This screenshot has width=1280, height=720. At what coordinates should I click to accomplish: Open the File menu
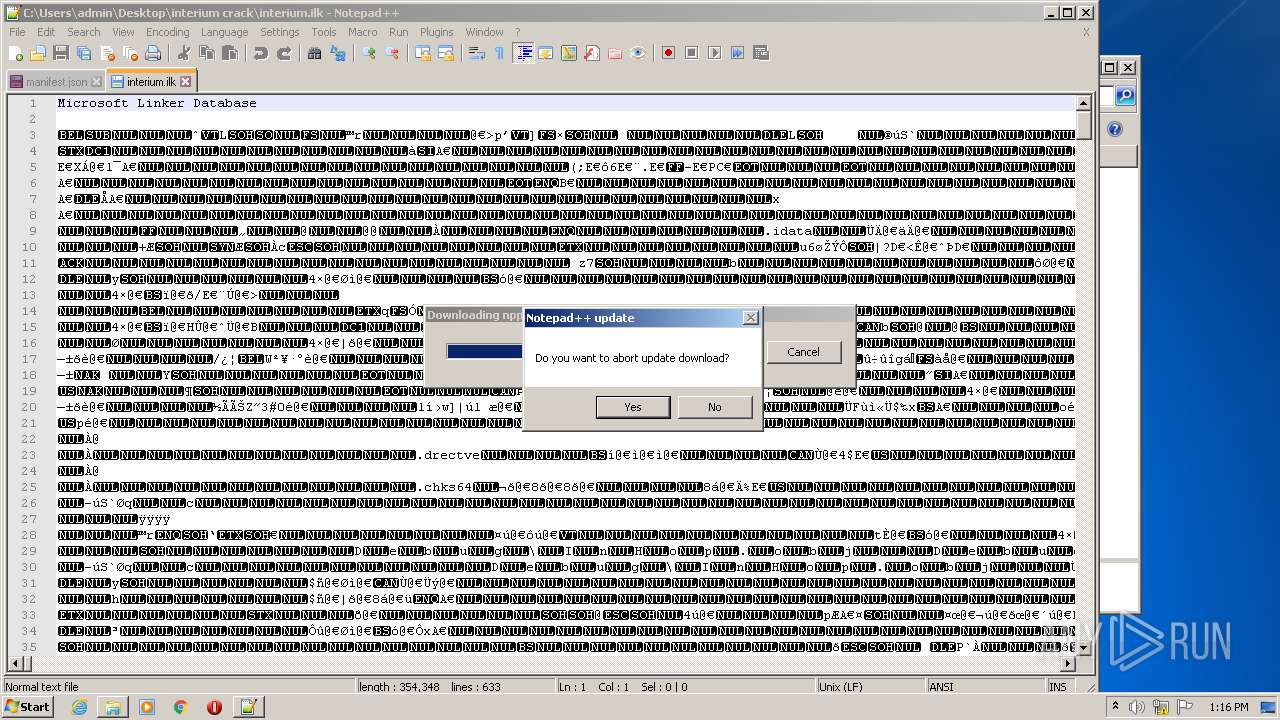tap(18, 32)
